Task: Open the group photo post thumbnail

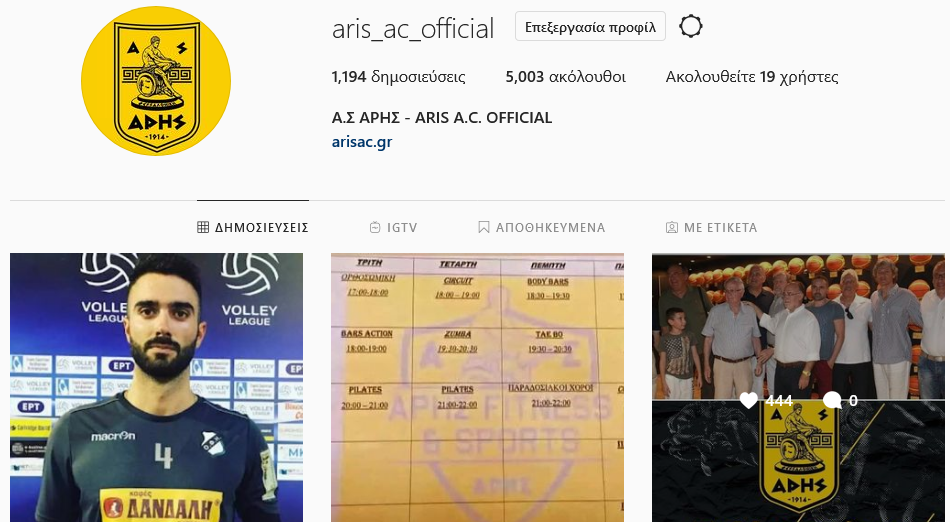Action: [799, 388]
